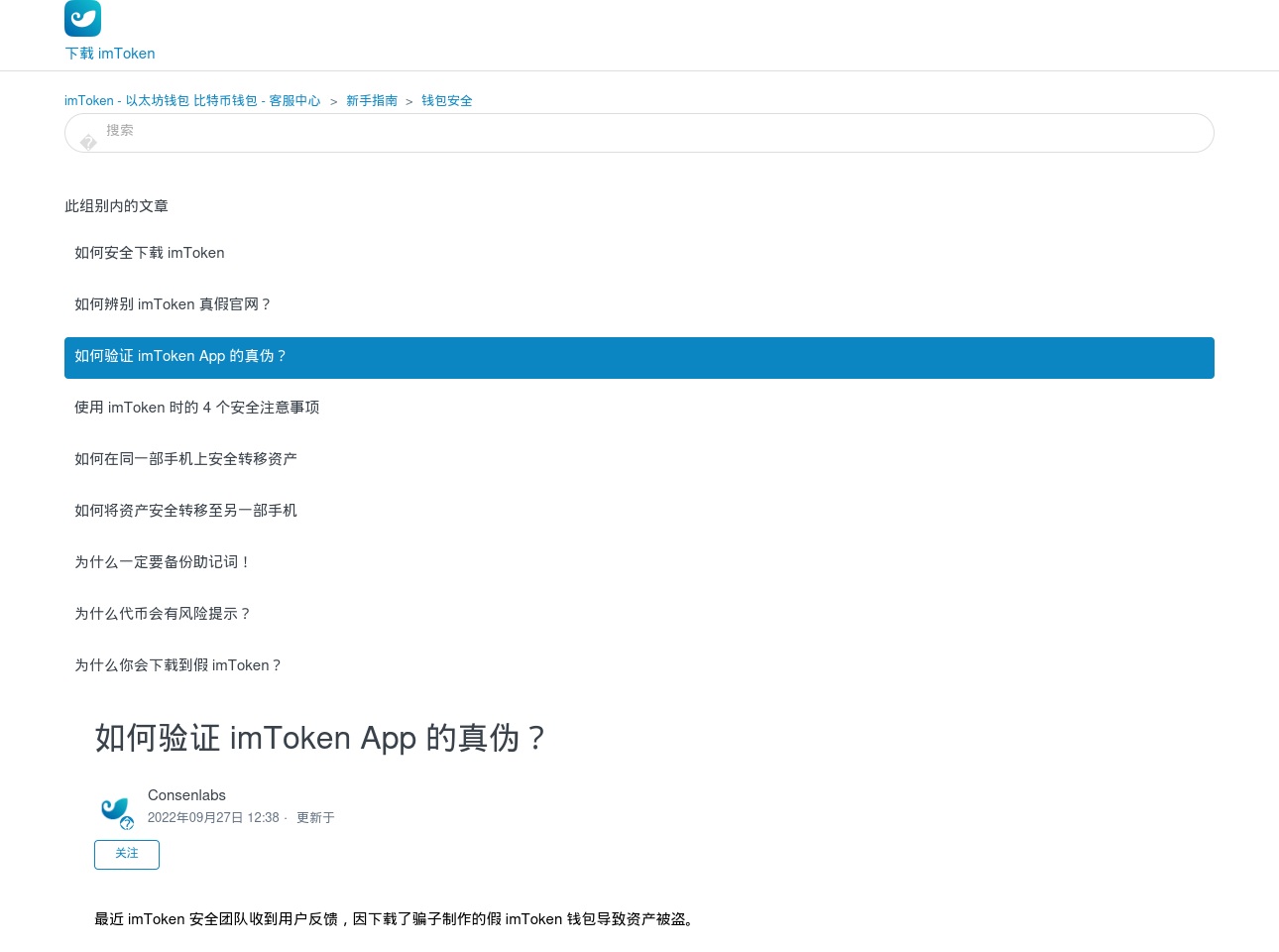This screenshot has height=952, width=1279.
Task: Click the search icon in search box
Action: coord(88,143)
